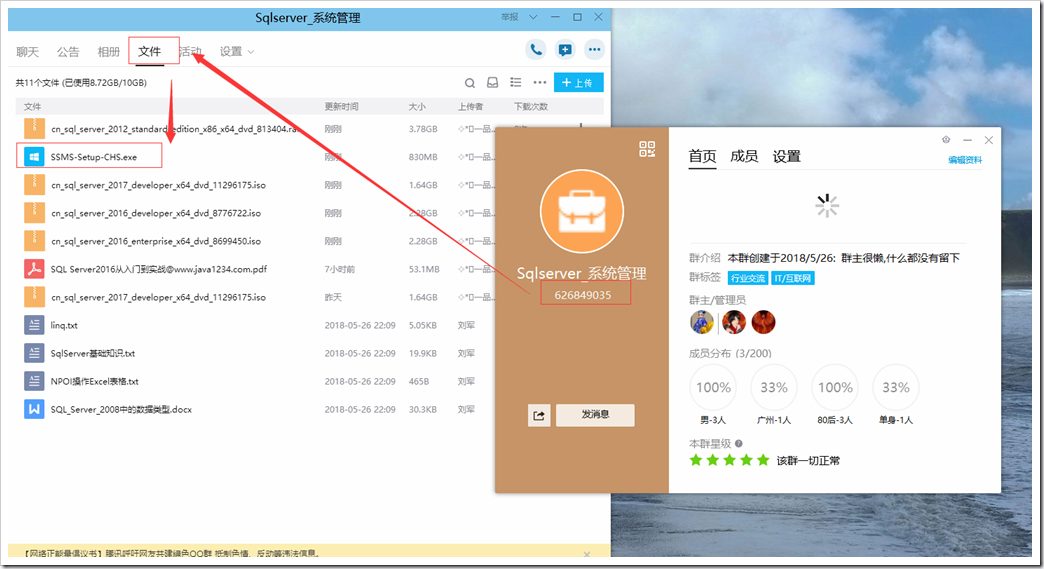Select the 首页 tab in profile card

pos(702,156)
